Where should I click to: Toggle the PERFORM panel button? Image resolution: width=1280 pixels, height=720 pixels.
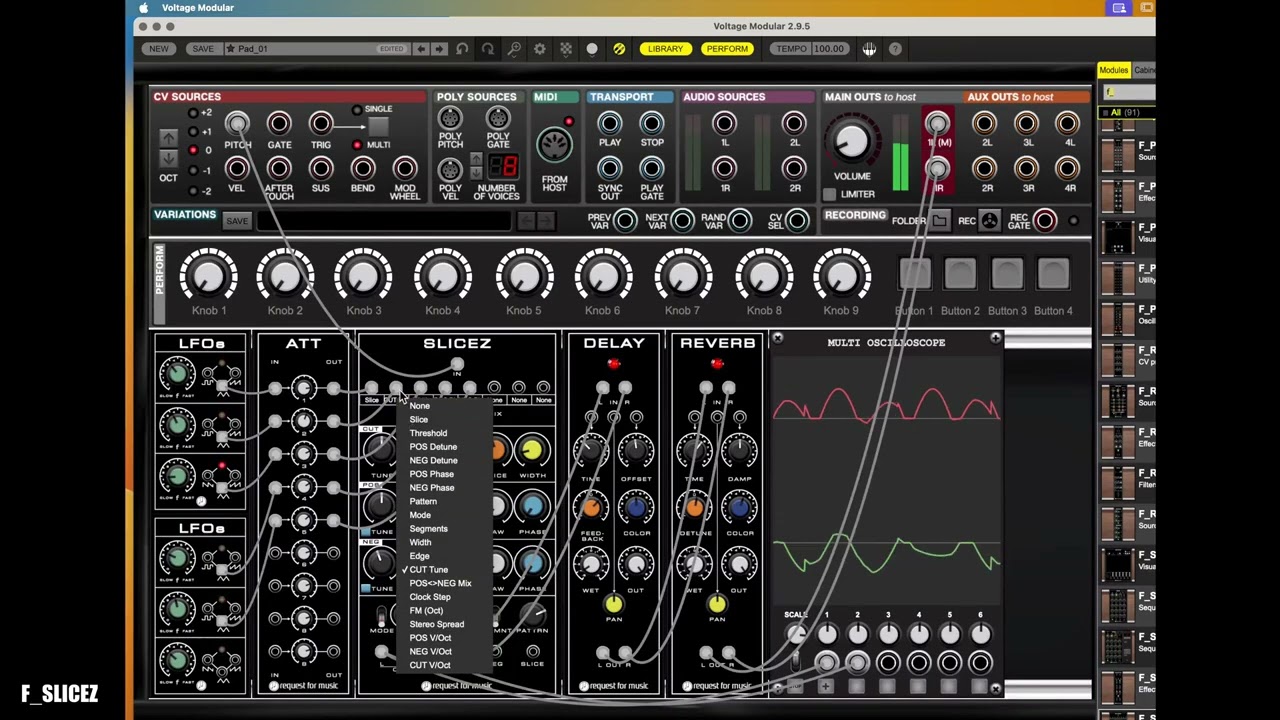727,49
